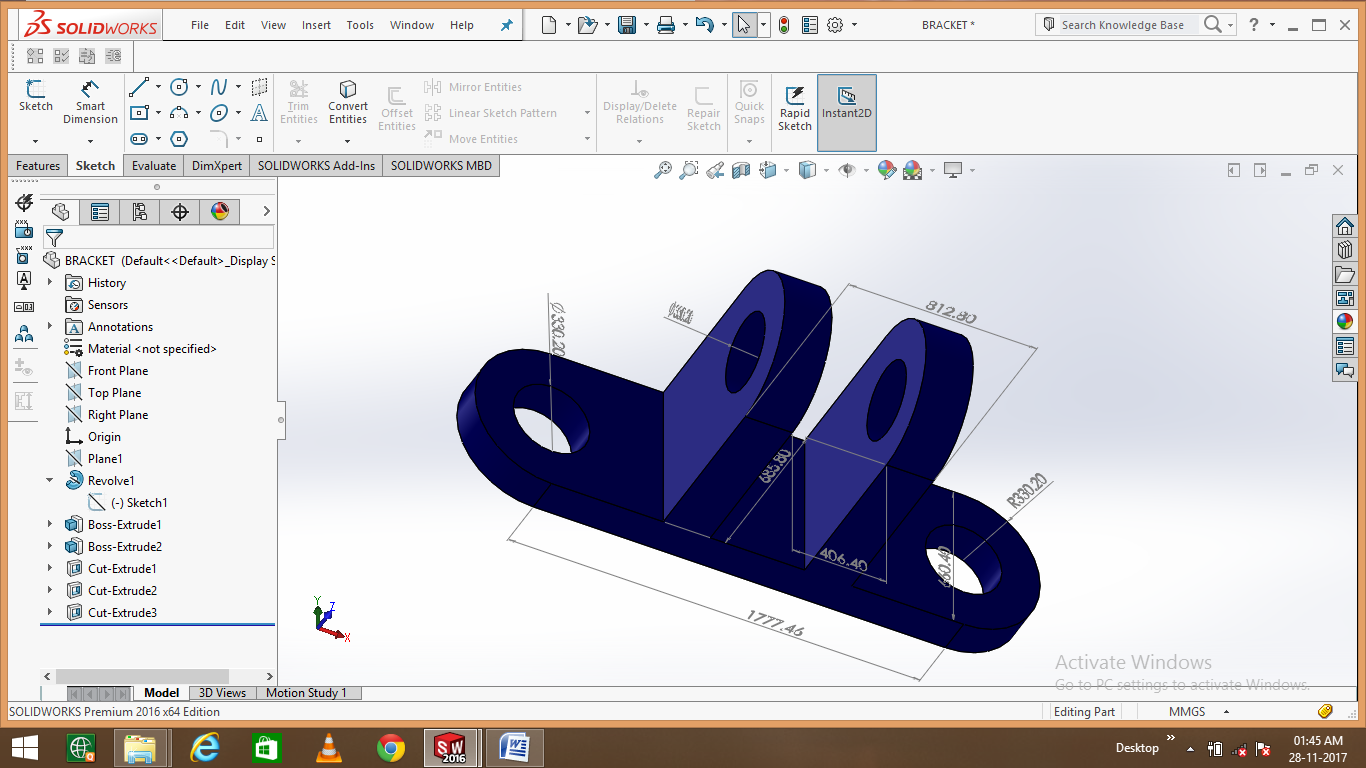Click the Zoom to Fit icon
Screen dimensions: 1366x768
tap(665, 170)
